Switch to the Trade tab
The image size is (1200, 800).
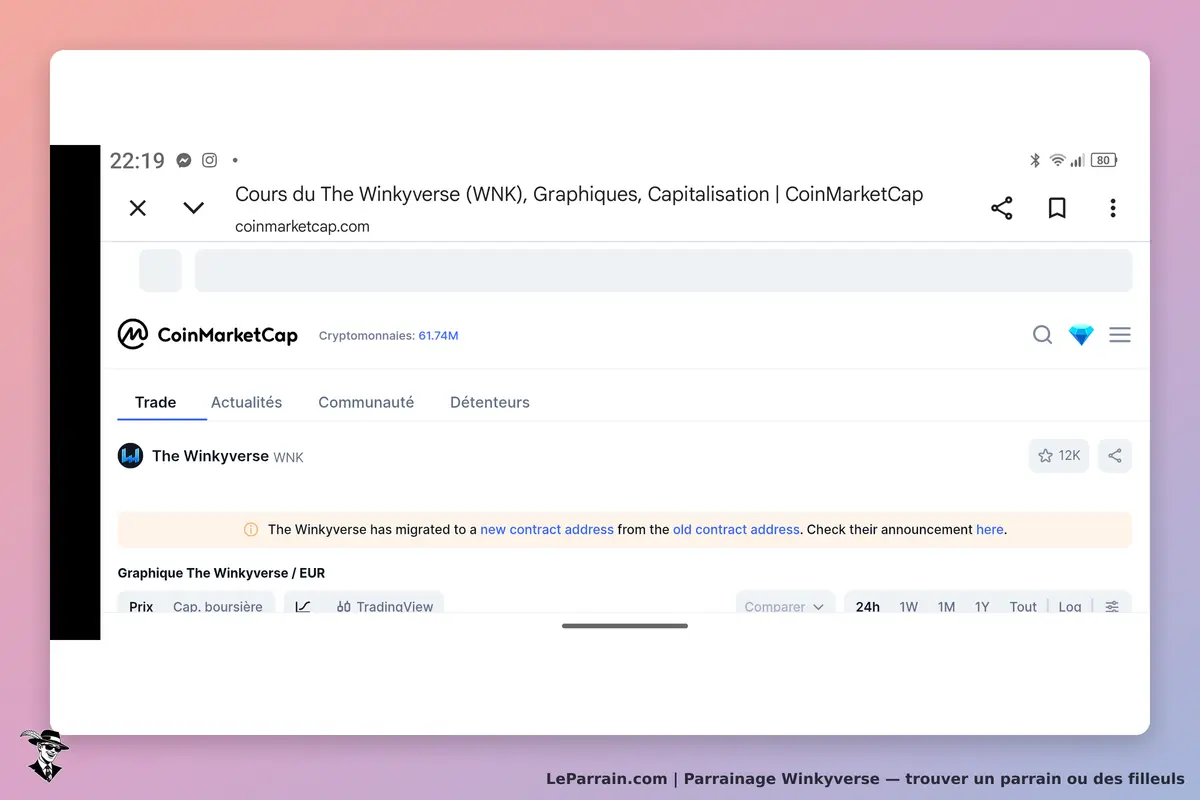pos(155,402)
